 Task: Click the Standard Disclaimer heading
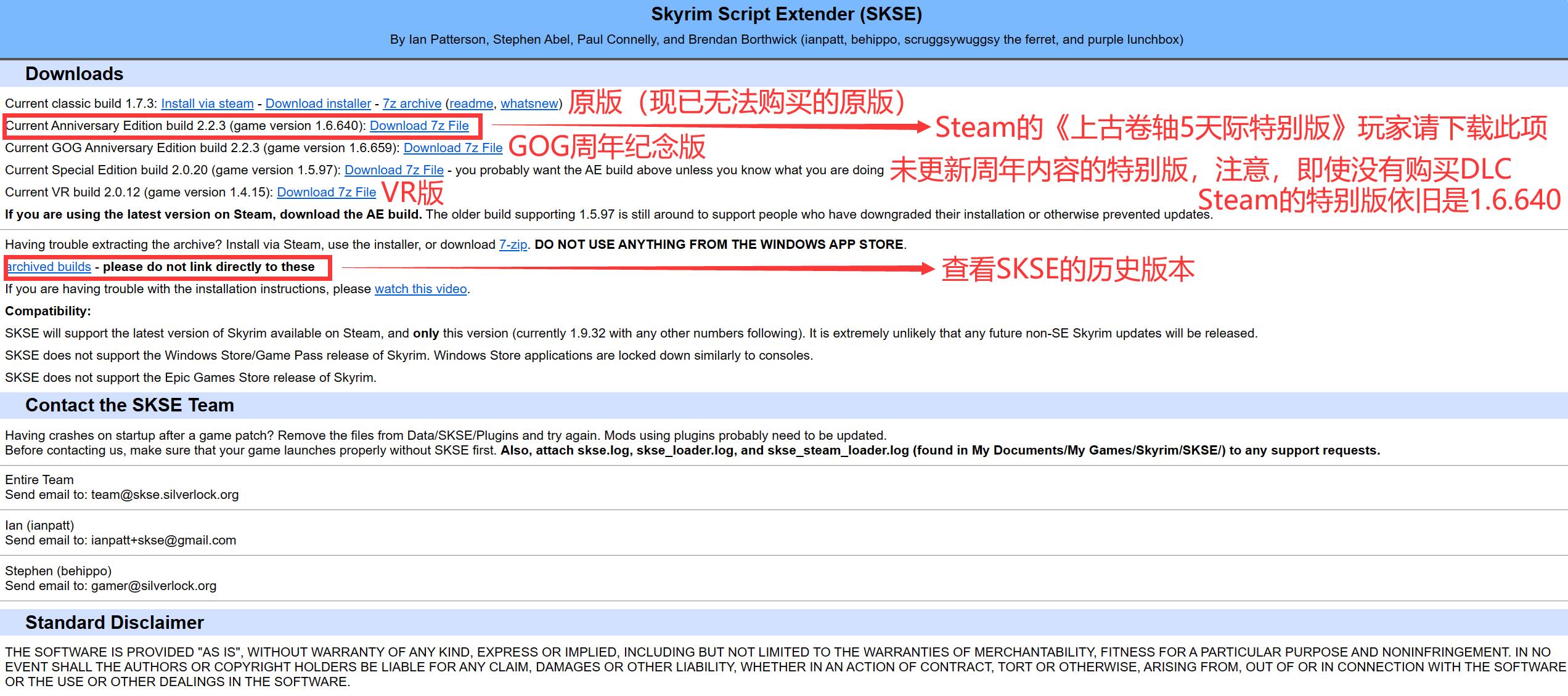(114, 623)
